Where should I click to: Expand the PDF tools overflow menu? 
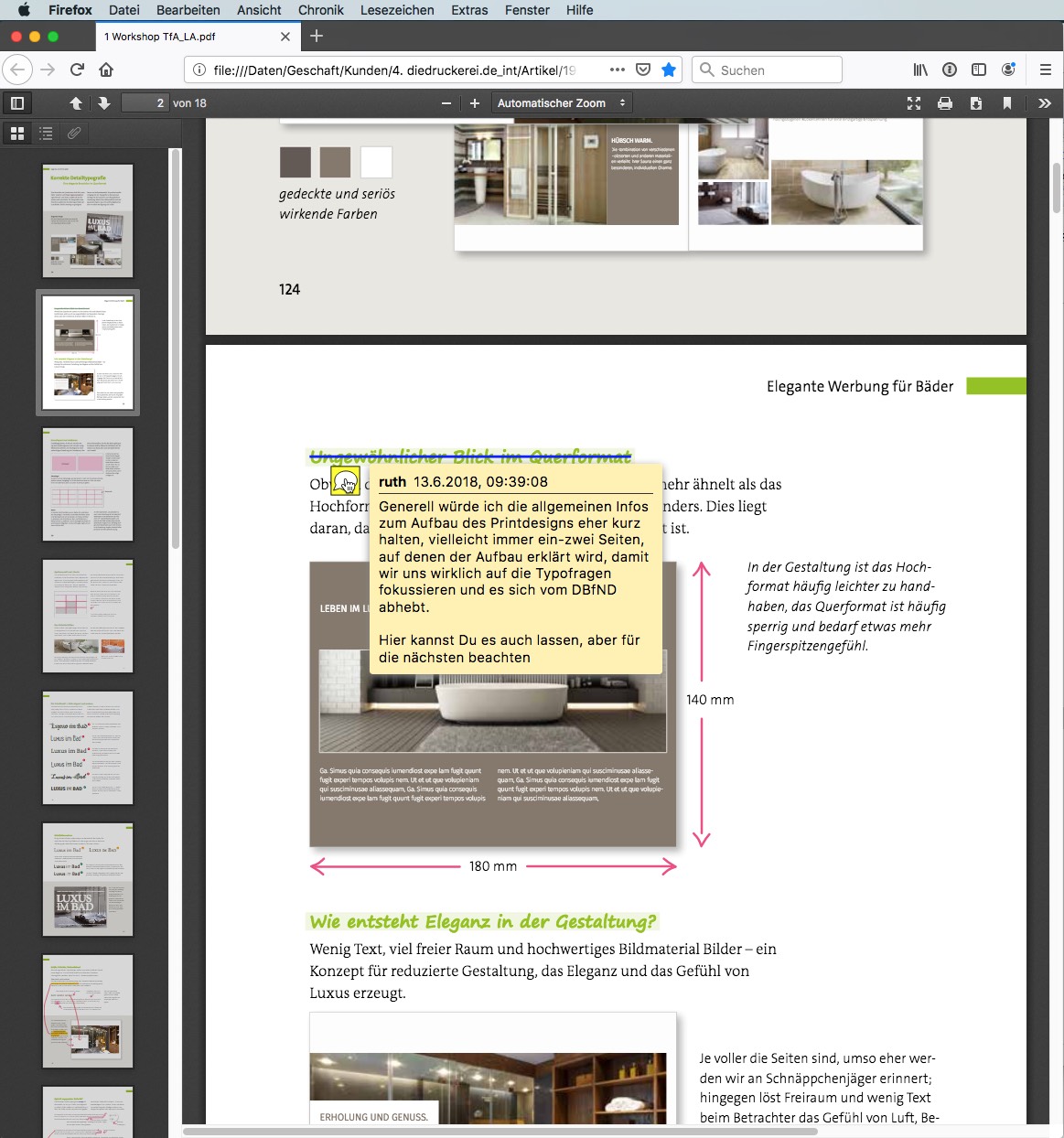[x=1045, y=103]
